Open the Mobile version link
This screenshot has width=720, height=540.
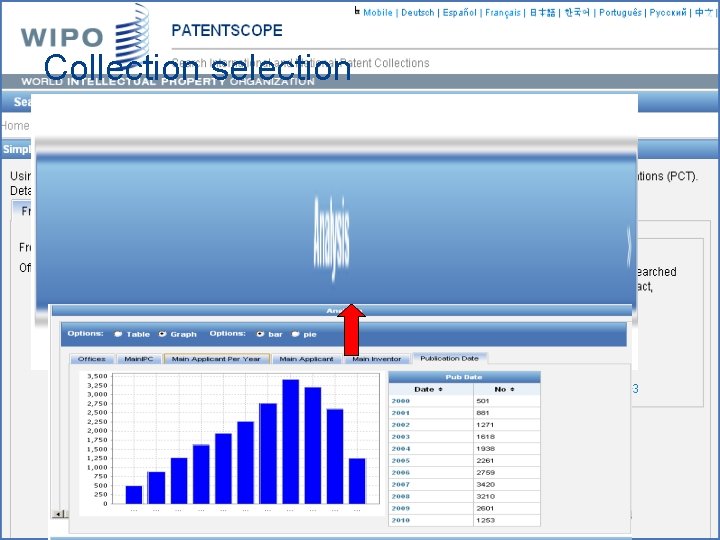377,13
